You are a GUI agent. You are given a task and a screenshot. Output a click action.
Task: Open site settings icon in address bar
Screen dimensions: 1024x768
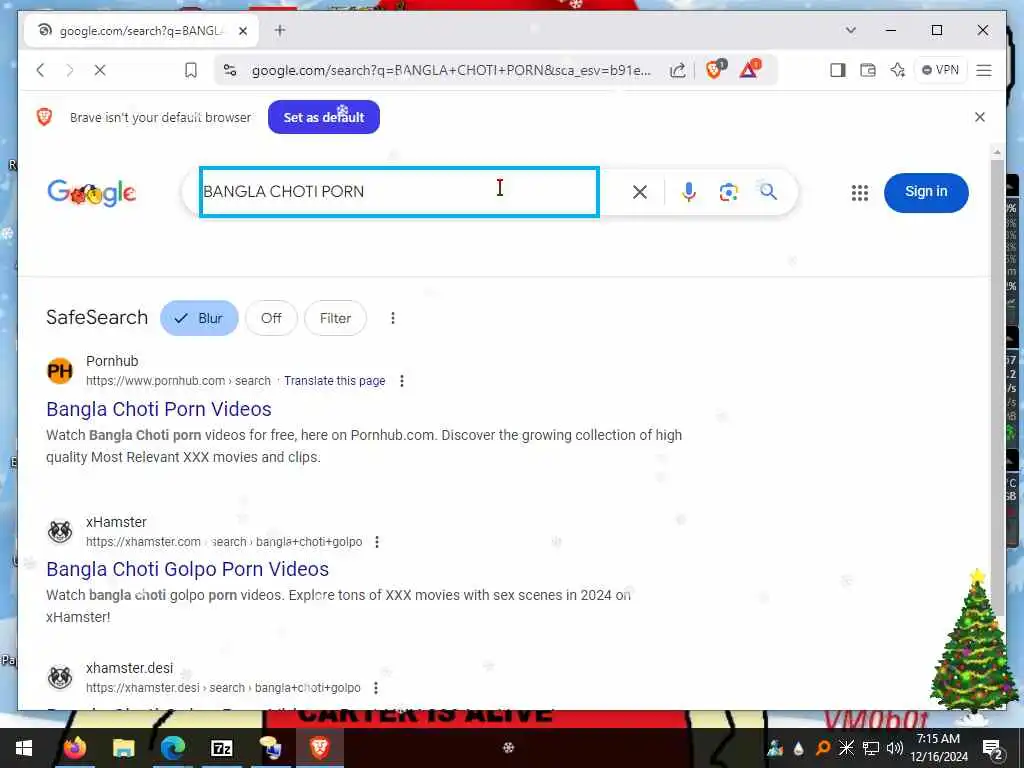[x=230, y=70]
